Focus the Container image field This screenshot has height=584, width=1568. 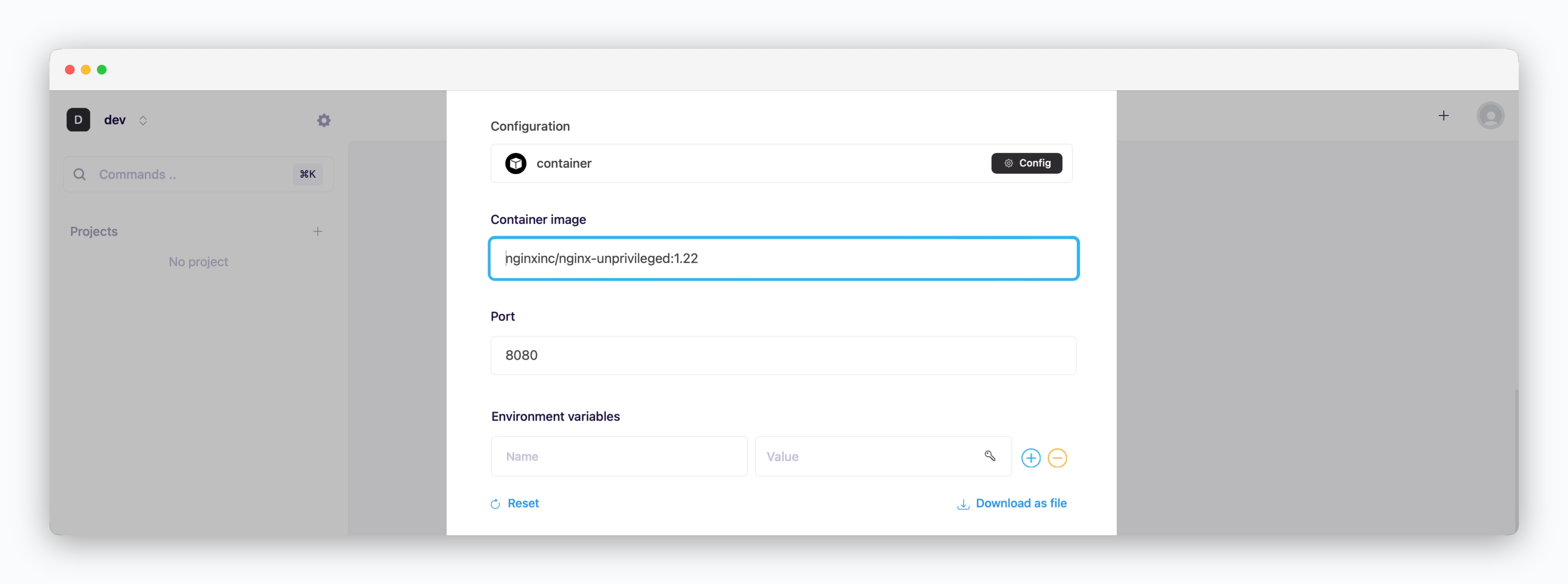tap(783, 258)
